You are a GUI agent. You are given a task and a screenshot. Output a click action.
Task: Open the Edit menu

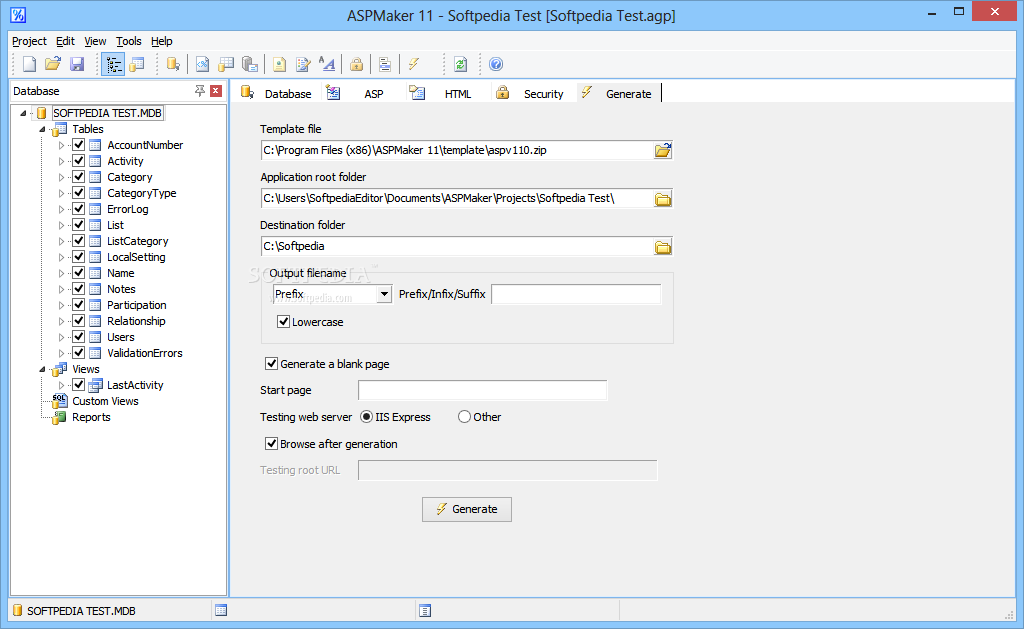click(65, 41)
